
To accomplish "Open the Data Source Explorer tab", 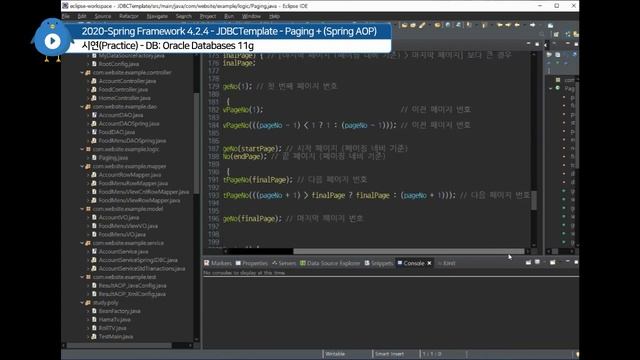I will pos(330,263).
